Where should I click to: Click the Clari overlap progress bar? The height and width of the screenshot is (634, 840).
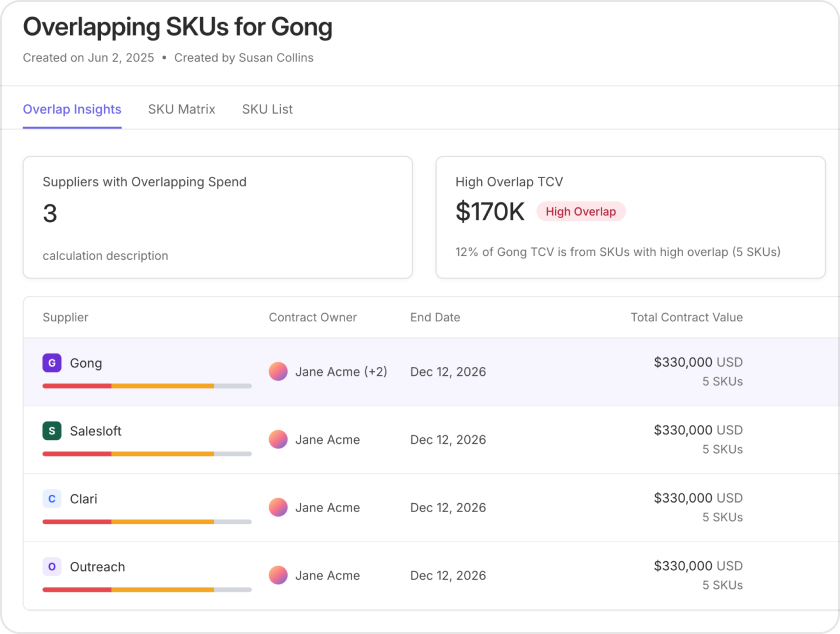click(x=147, y=521)
